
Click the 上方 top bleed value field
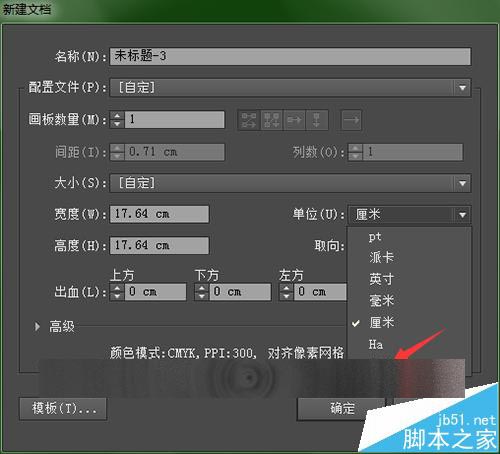155,292
